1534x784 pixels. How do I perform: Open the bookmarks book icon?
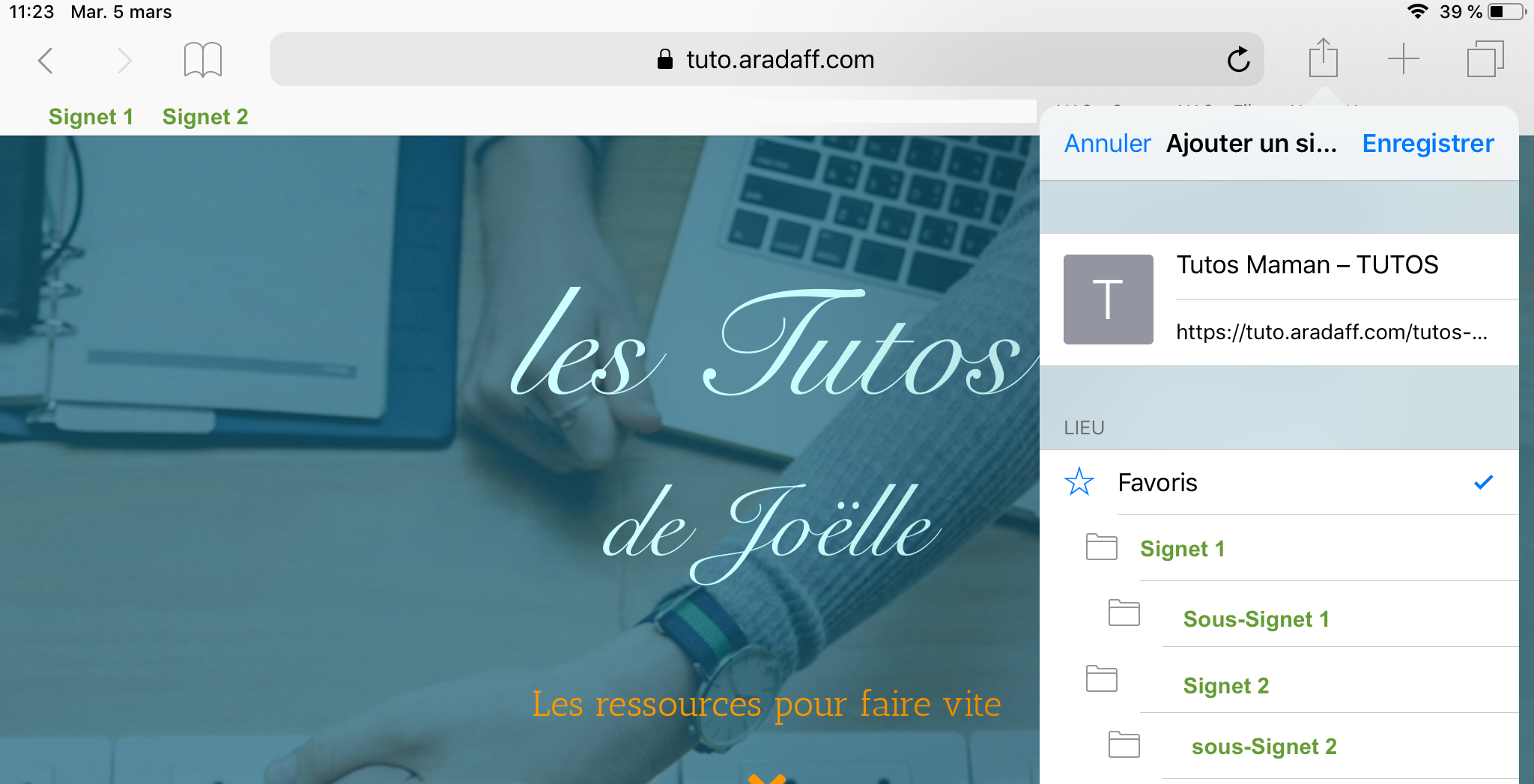pyautogui.click(x=202, y=60)
